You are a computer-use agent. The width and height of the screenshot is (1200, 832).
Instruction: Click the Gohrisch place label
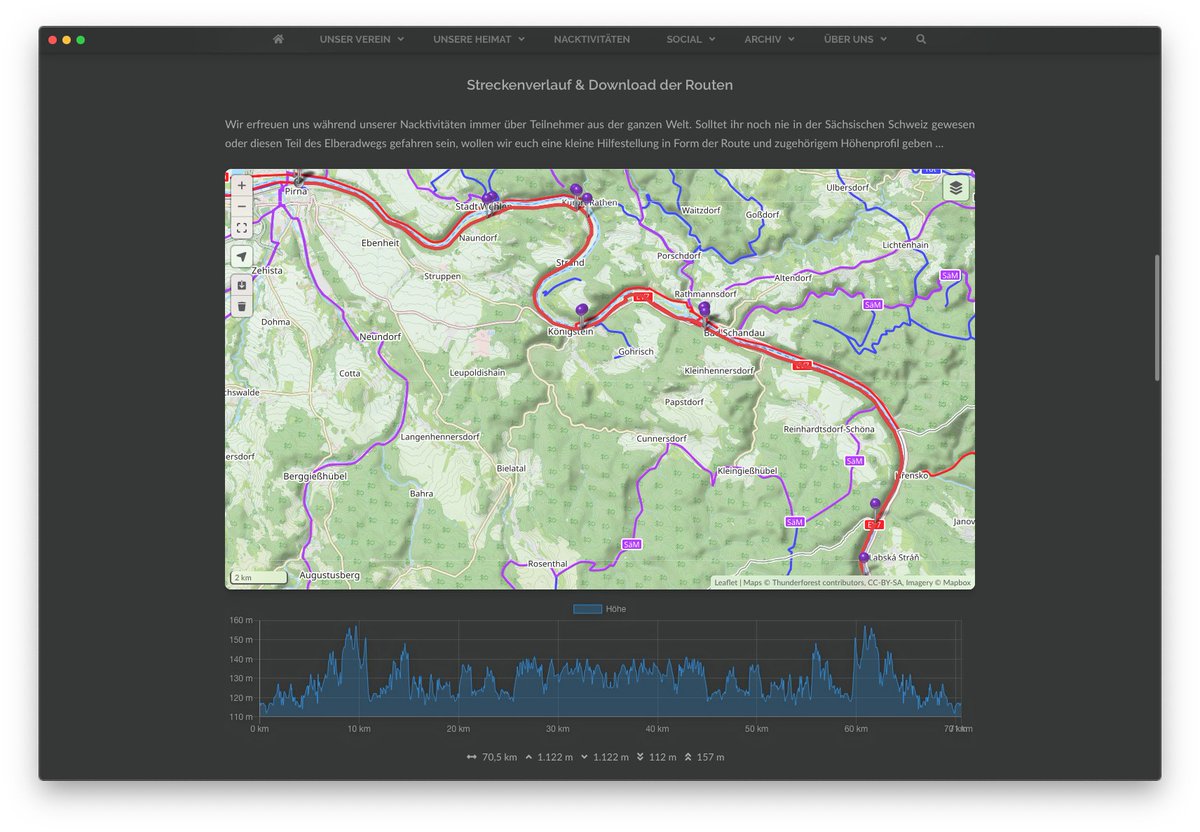tap(636, 352)
